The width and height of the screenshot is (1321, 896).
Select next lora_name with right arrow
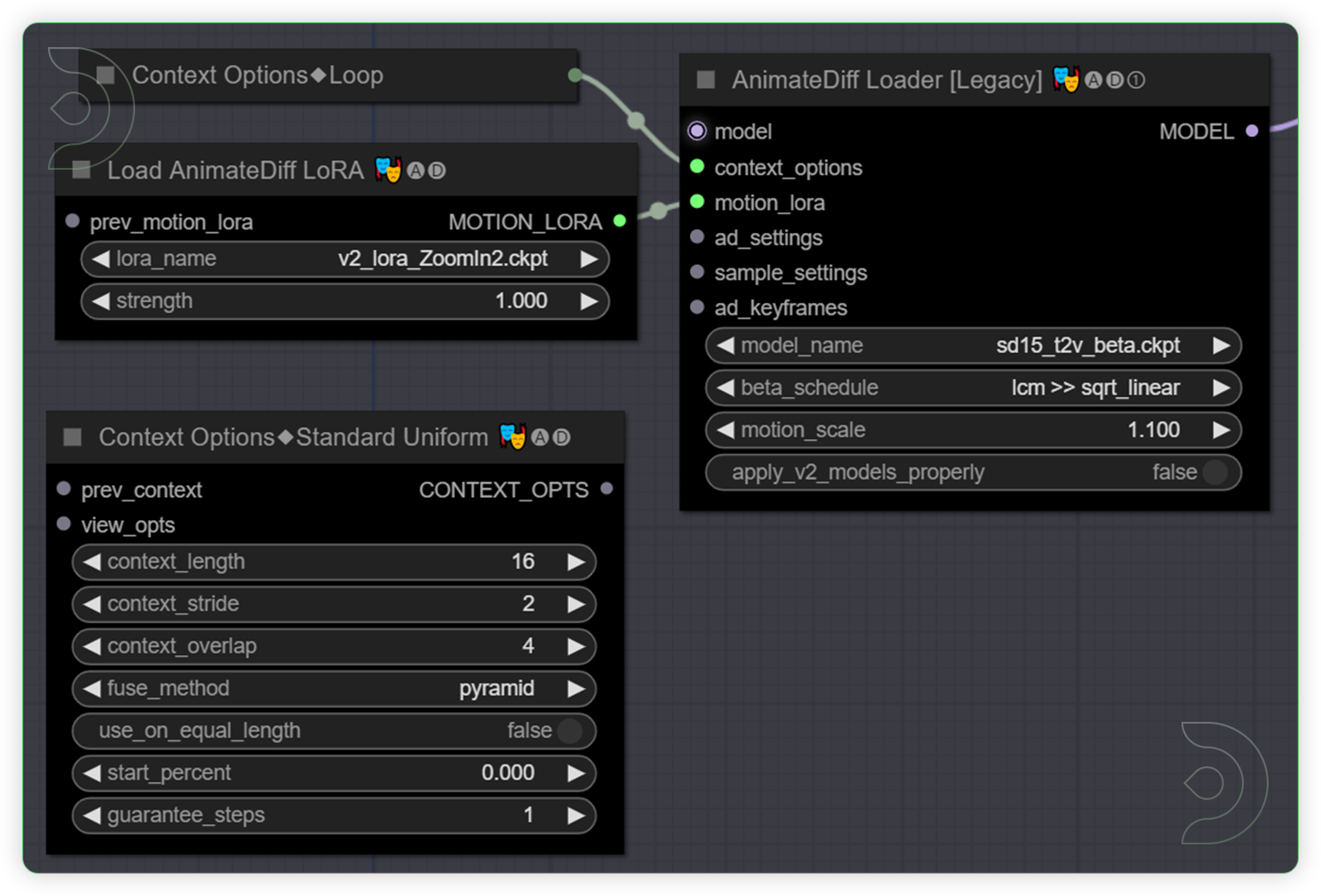coord(588,259)
